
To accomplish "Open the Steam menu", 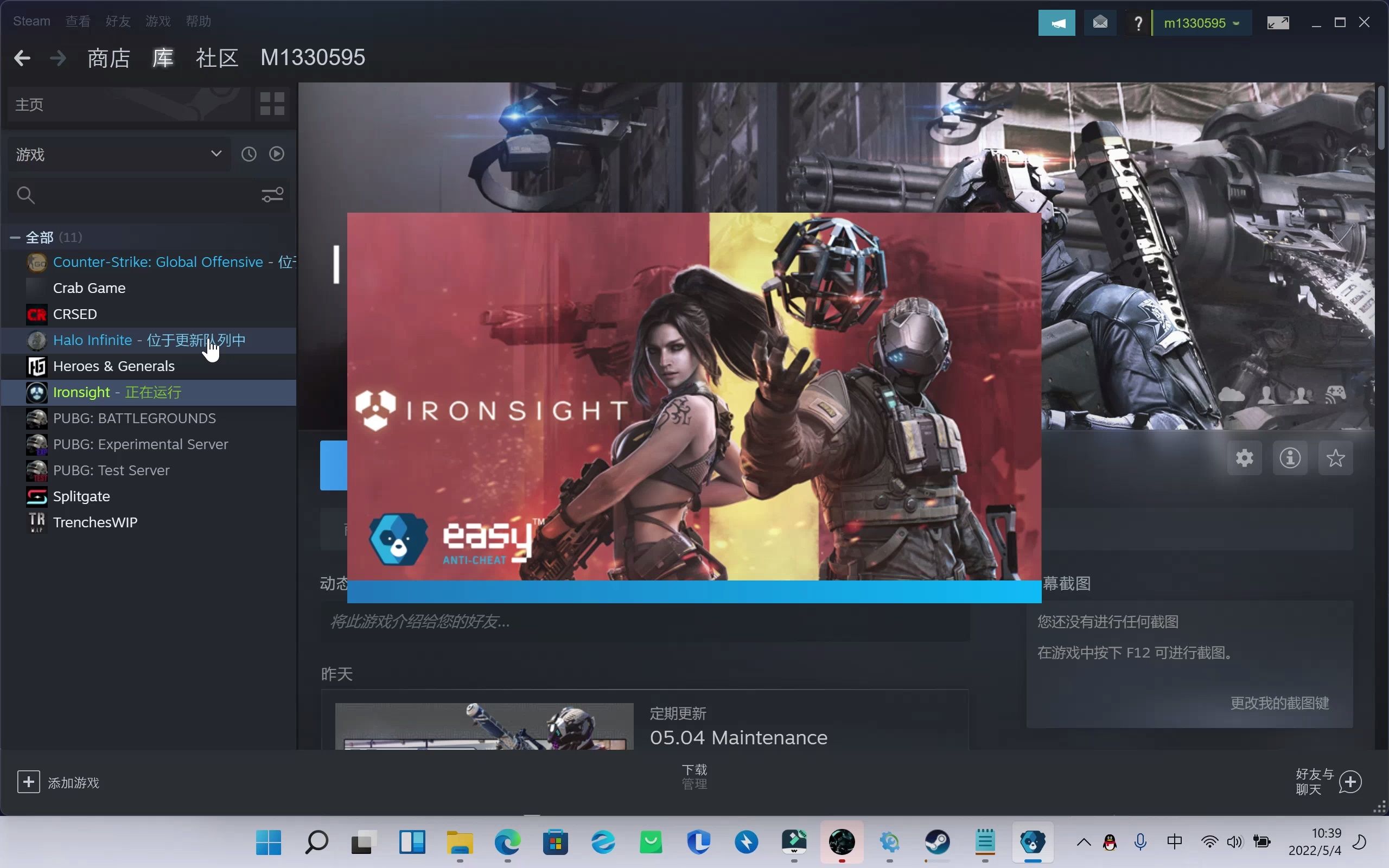I will point(31,21).
